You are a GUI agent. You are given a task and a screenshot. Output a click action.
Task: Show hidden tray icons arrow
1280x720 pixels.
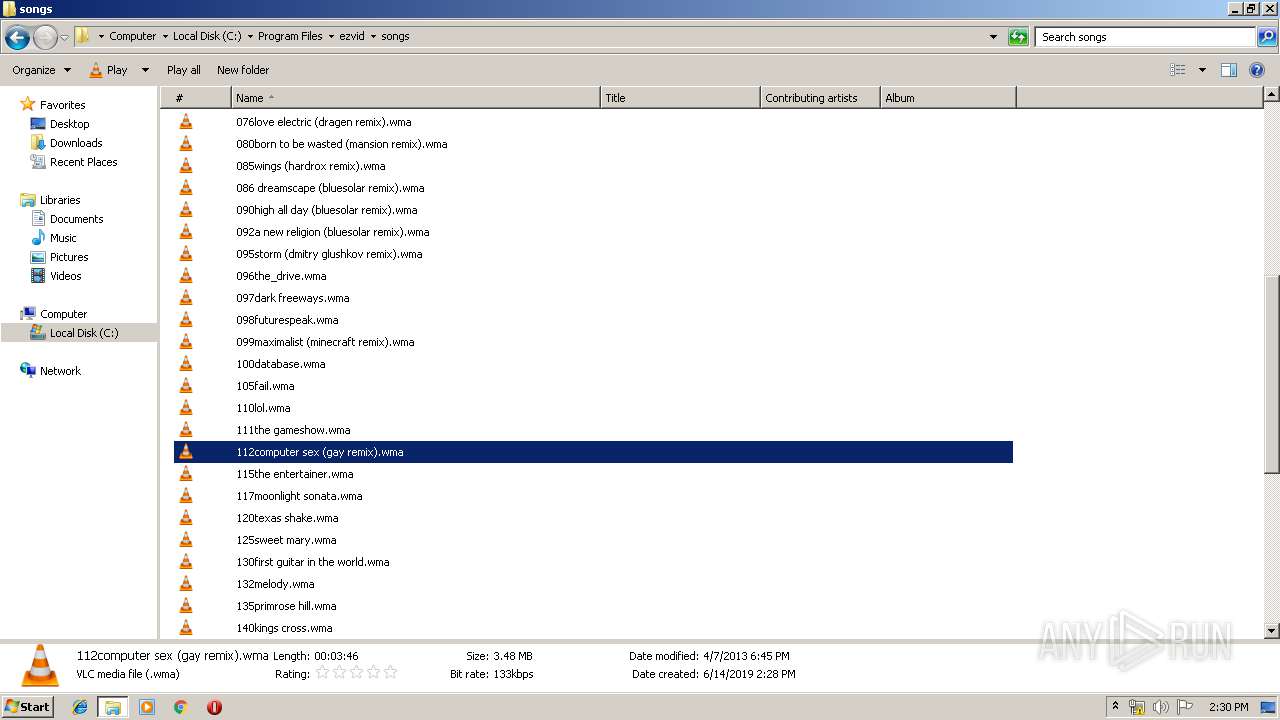[1115, 707]
